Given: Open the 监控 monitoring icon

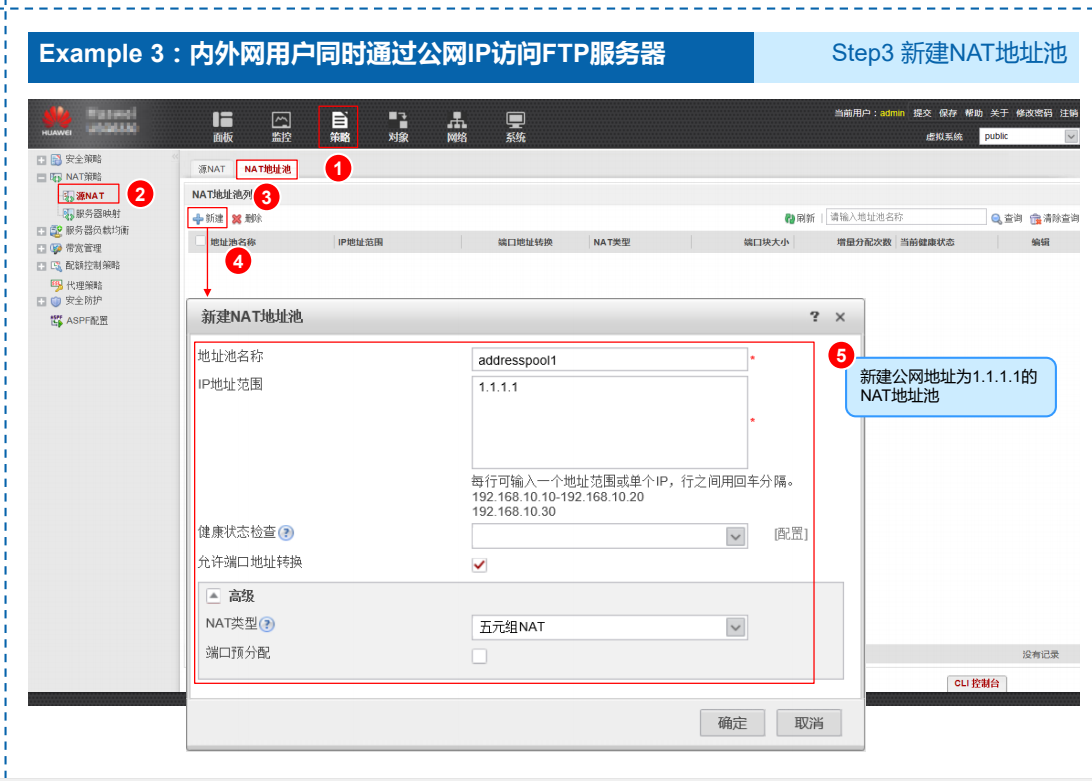Looking at the screenshot, I should click(x=281, y=123).
